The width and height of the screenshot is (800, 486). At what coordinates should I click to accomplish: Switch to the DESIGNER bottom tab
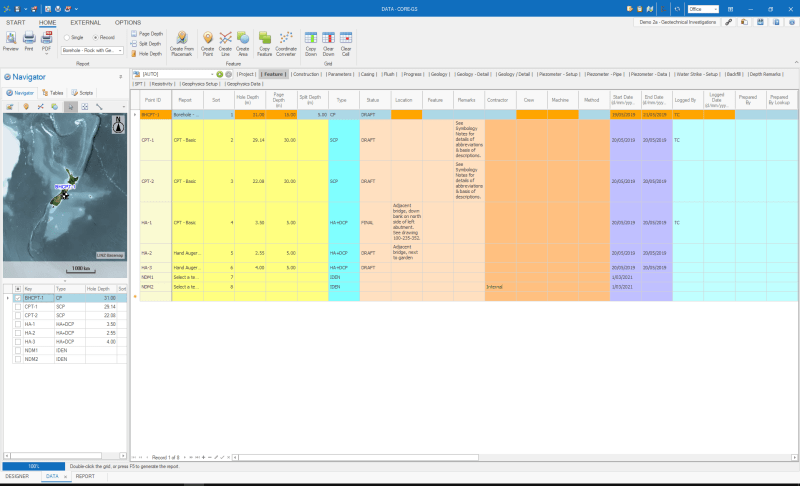point(17,476)
